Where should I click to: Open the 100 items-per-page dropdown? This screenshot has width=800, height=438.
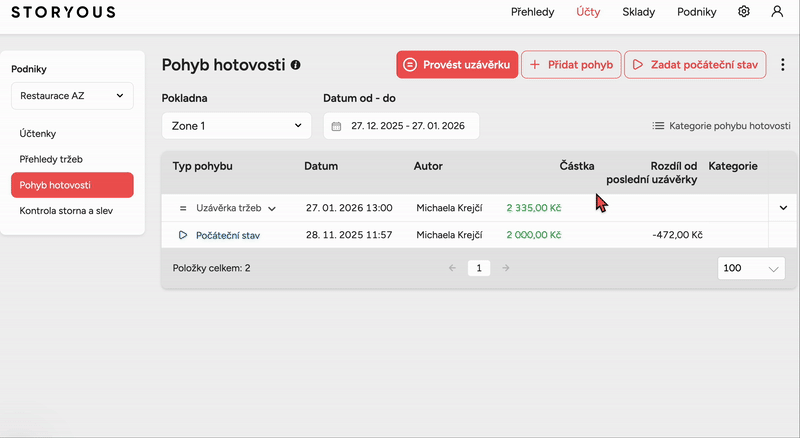[751, 269]
